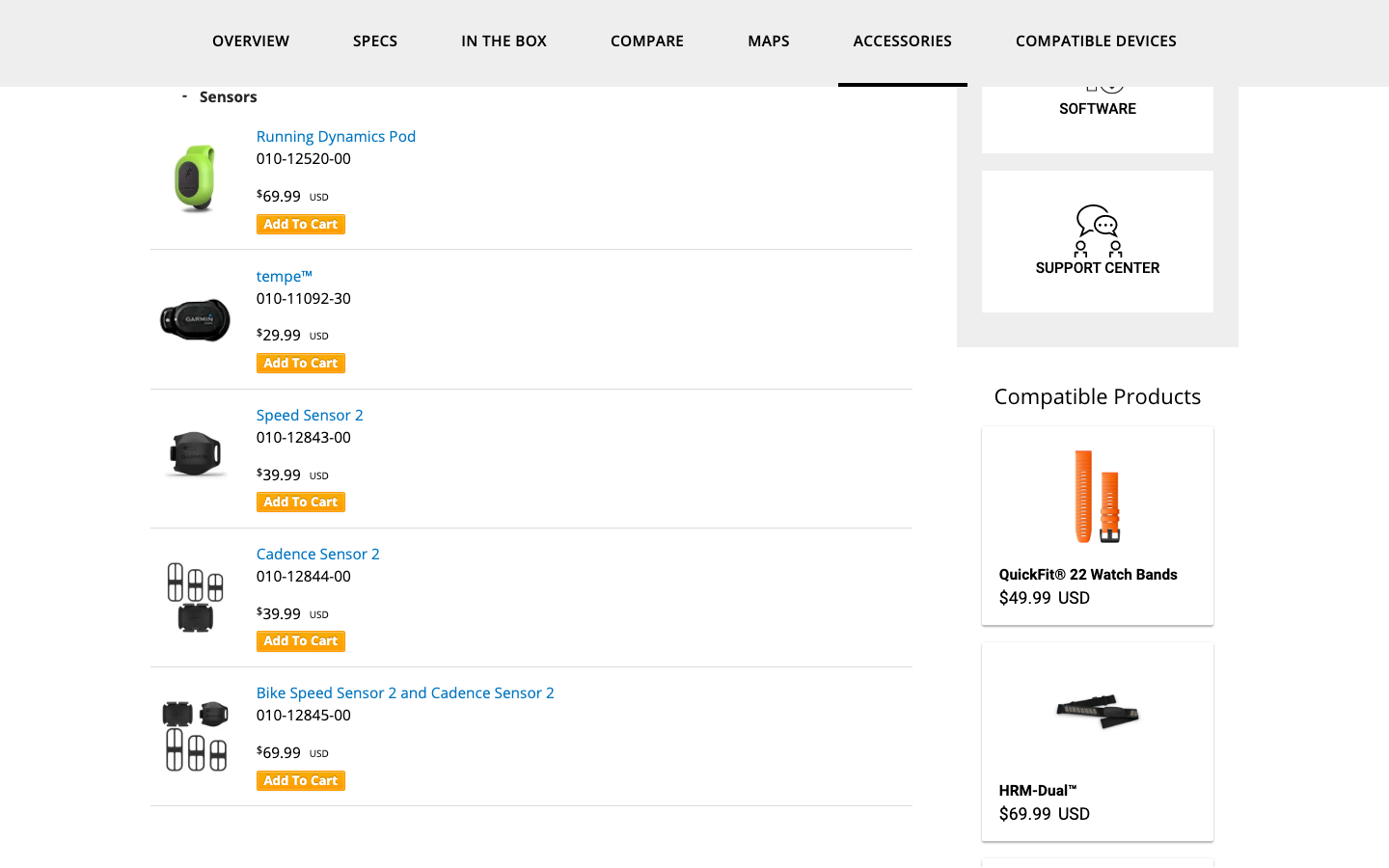1389x868 pixels.
Task: Add Bike Speed and Cadence Sensor bundle to cart
Action: point(301,780)
